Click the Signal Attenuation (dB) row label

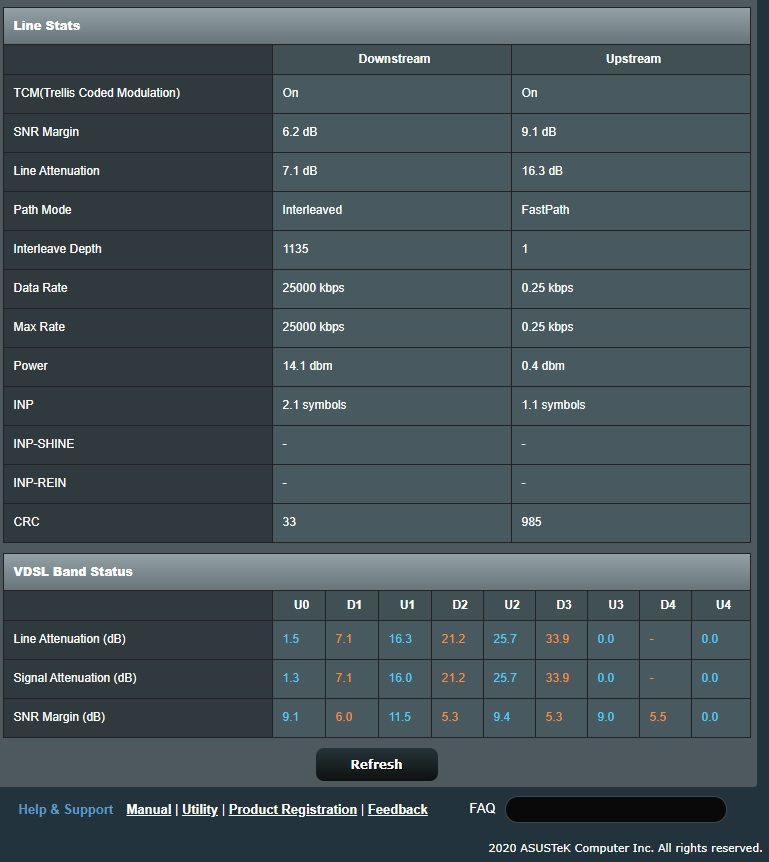coord(75,678)
